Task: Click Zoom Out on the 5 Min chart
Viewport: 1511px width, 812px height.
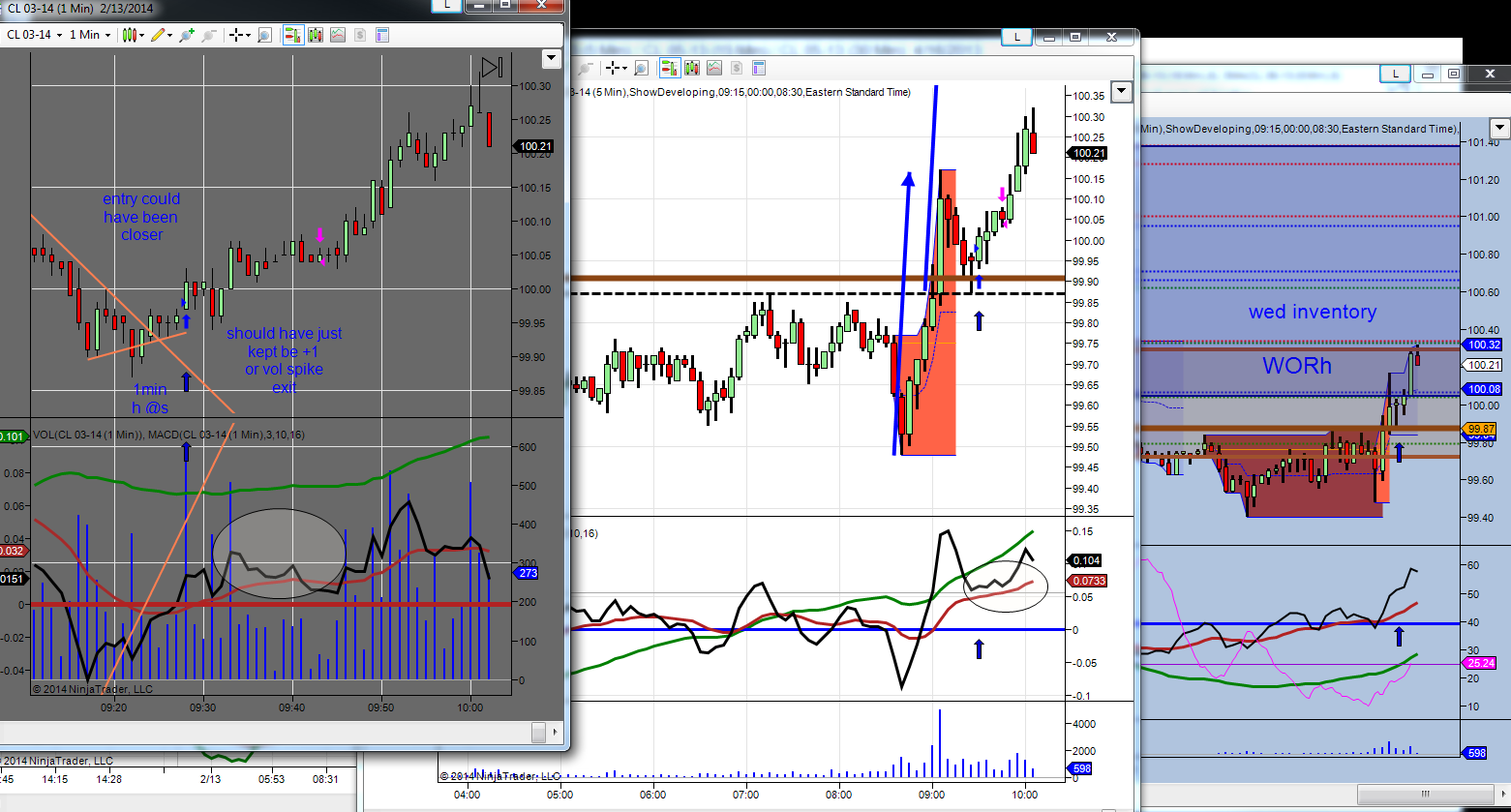Action: click(588, 68)
